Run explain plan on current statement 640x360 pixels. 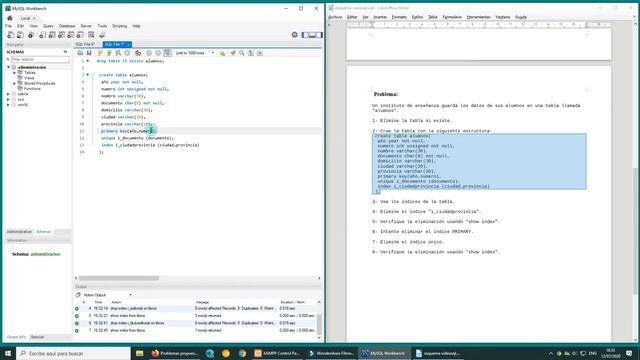(118, 53)
